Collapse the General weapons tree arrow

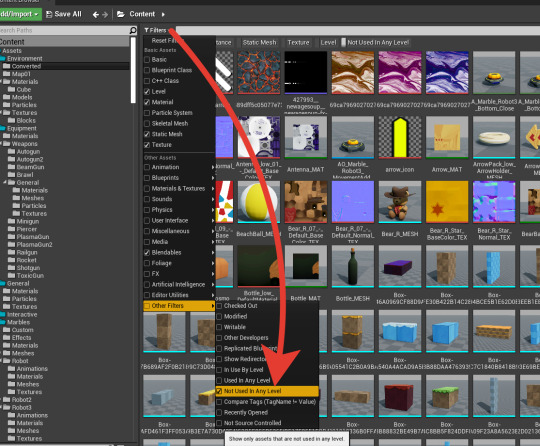5,182
